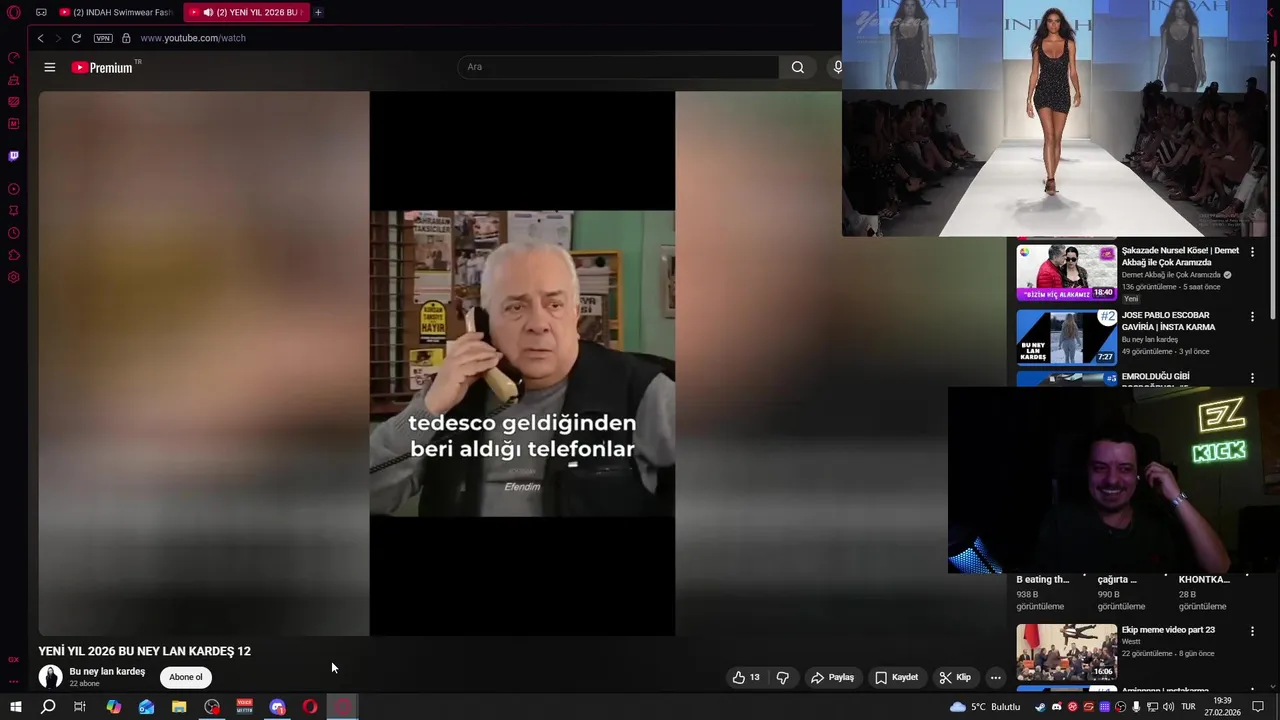Toggle the VPN badge in address bar
The height and width of the screenshot is (720, 1280).
[103, 38]
